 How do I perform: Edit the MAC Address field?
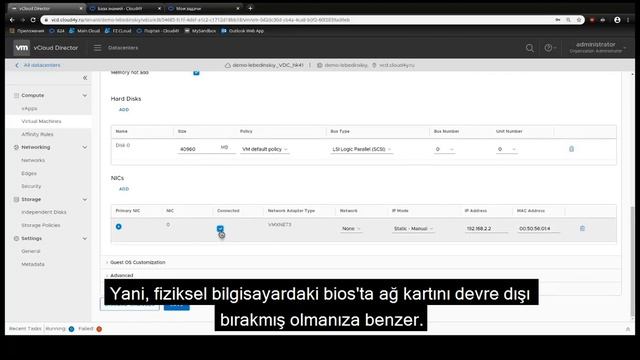coord(539,229)
